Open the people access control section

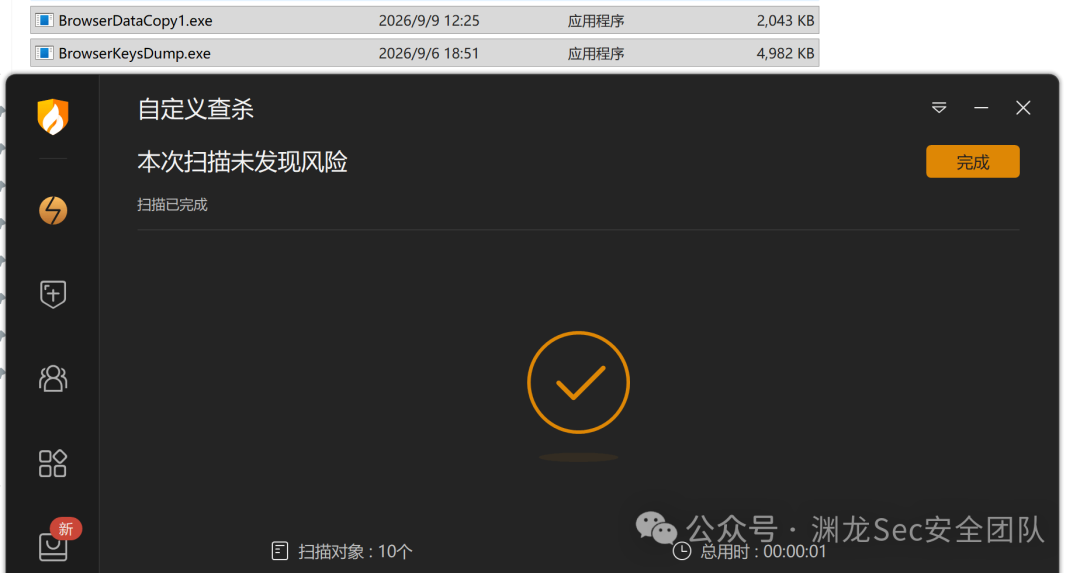(53, 378)
